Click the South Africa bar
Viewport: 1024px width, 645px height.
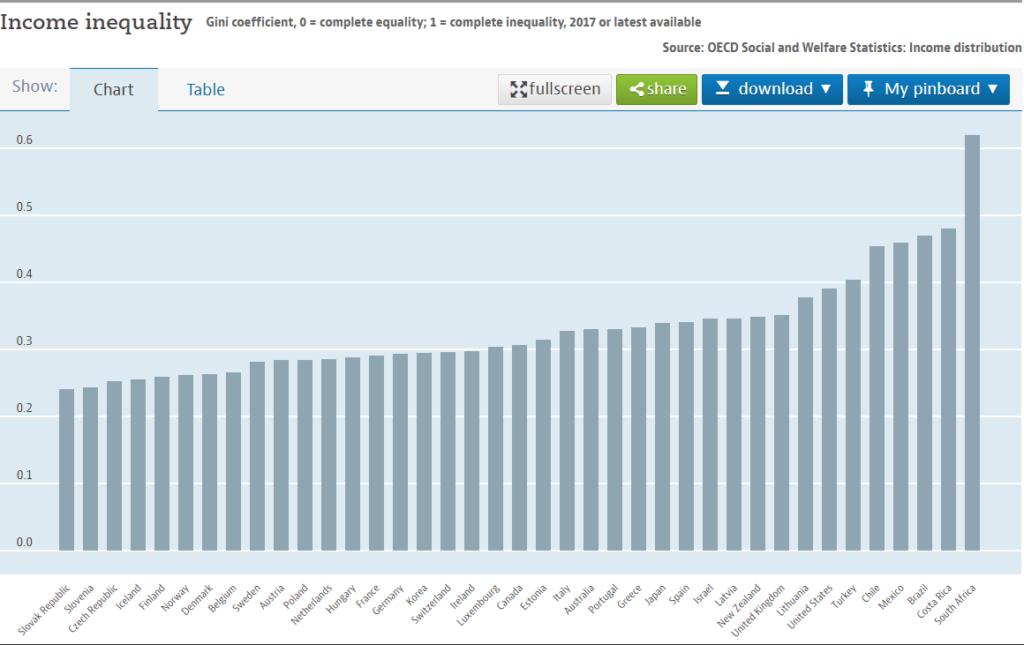(x=972, y=343)
